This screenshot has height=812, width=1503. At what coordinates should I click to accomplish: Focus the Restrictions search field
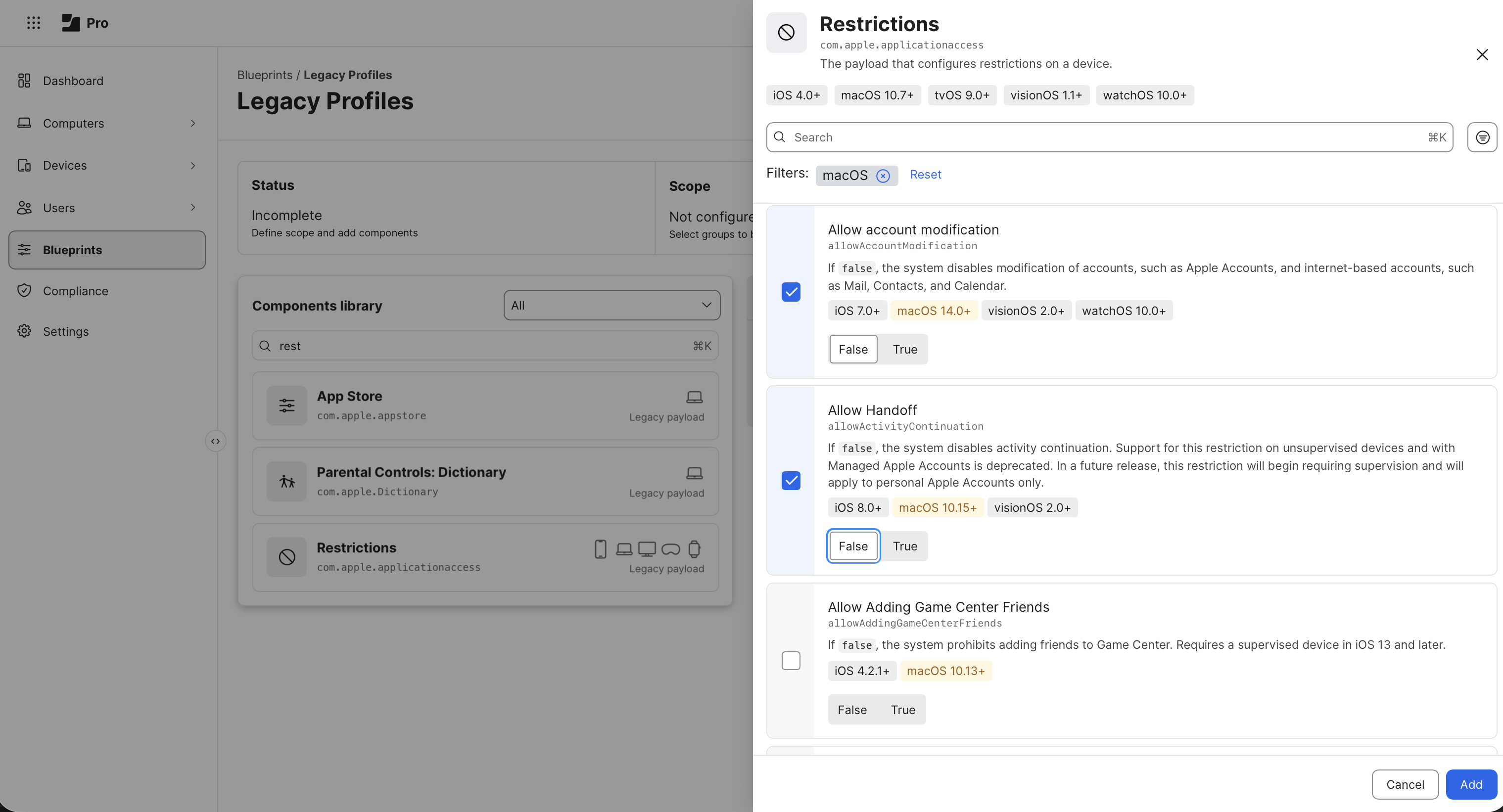[x=1109, y=137]
